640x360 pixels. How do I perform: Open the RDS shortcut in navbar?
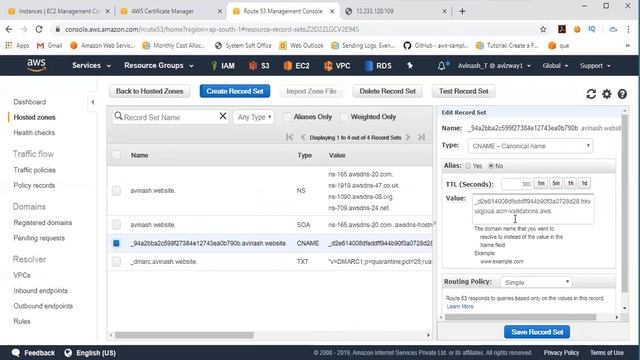(378, 66)
